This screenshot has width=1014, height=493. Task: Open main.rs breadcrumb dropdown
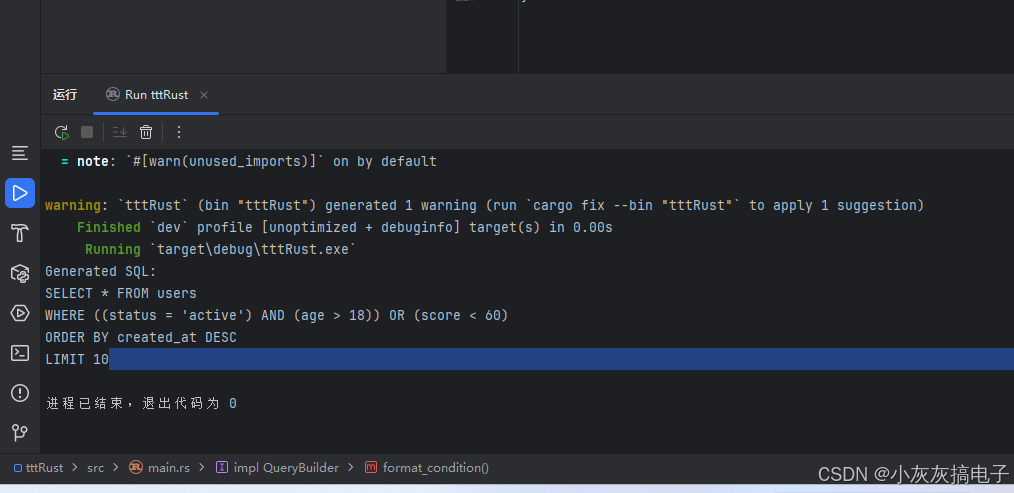pos(160,467)
